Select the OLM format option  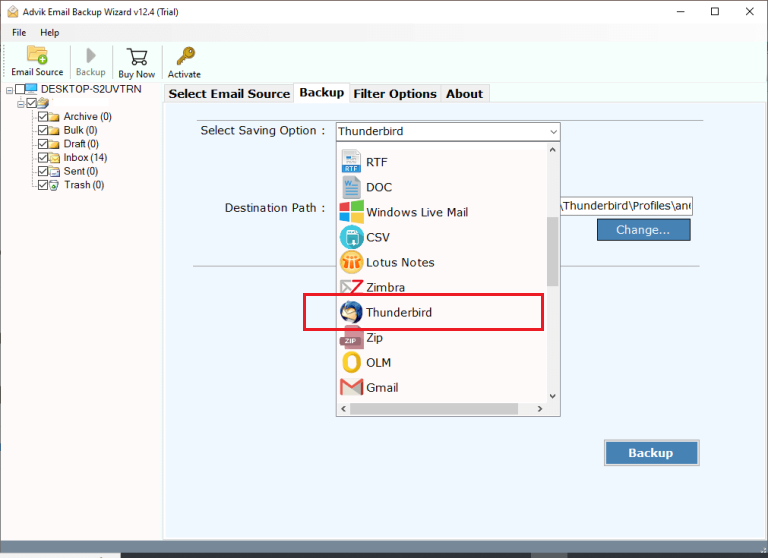click(x=378, y=362)
